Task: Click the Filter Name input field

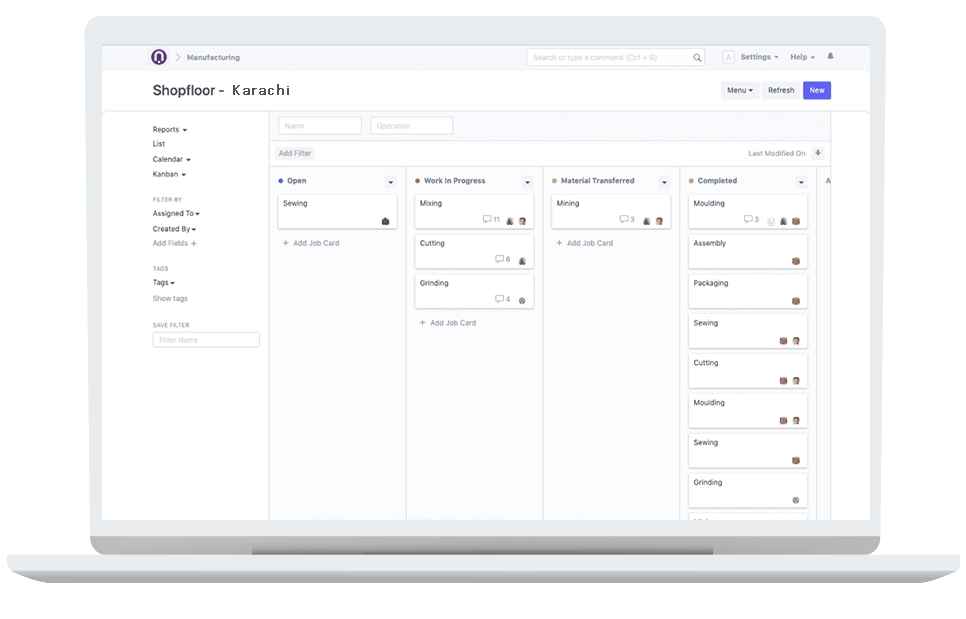Action: pyautogui.click(x=206, y=340)
